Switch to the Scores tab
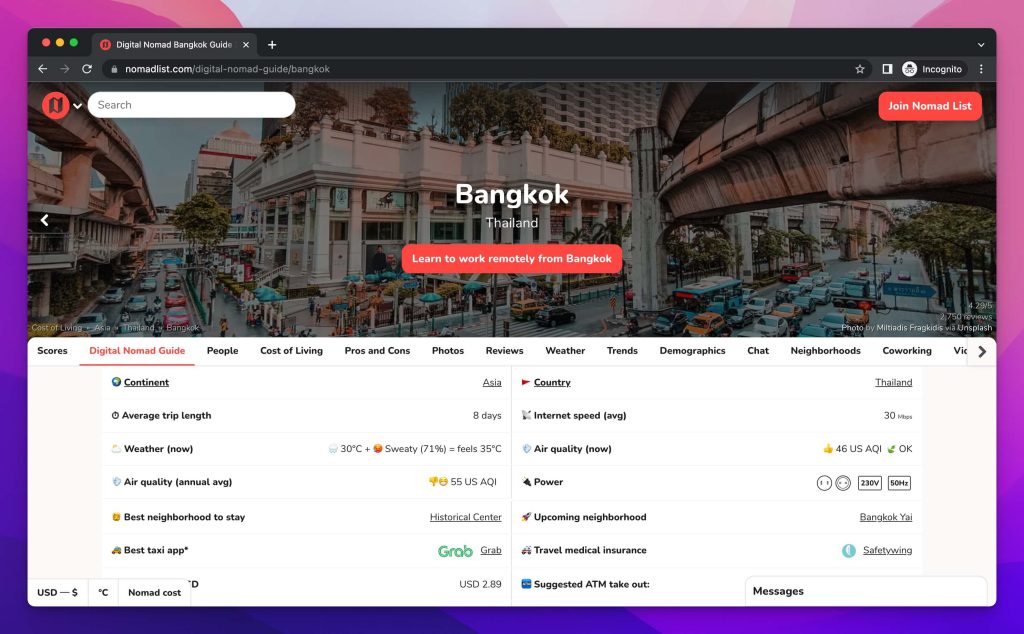1024x634 pixels. pyautogui.click(x=52, y=351)
